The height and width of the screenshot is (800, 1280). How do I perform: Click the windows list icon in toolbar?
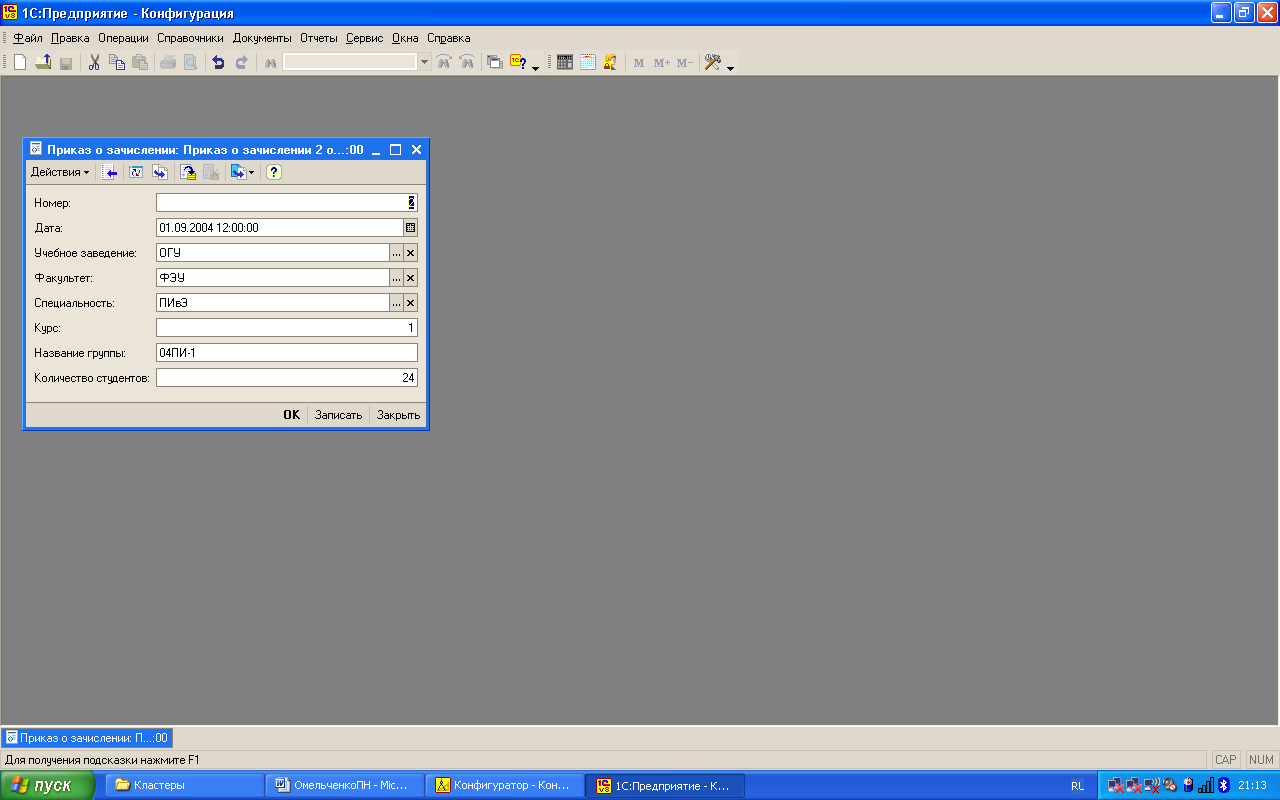(x=495, y=62)
